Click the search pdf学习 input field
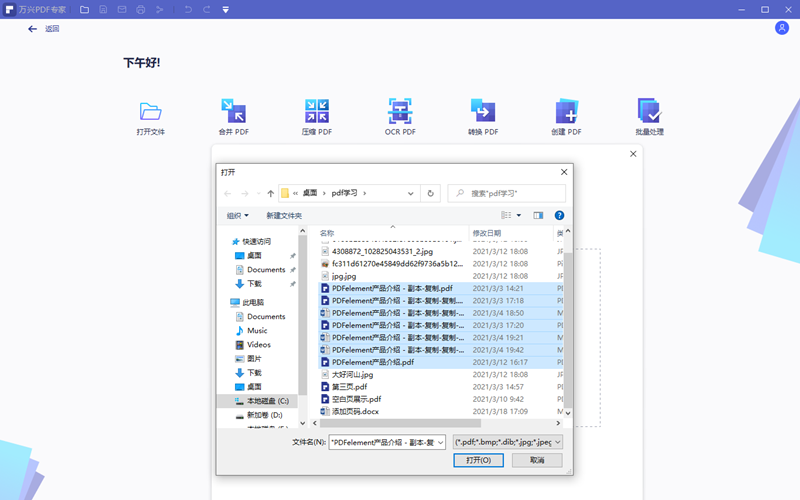 [x=512, y=193]
